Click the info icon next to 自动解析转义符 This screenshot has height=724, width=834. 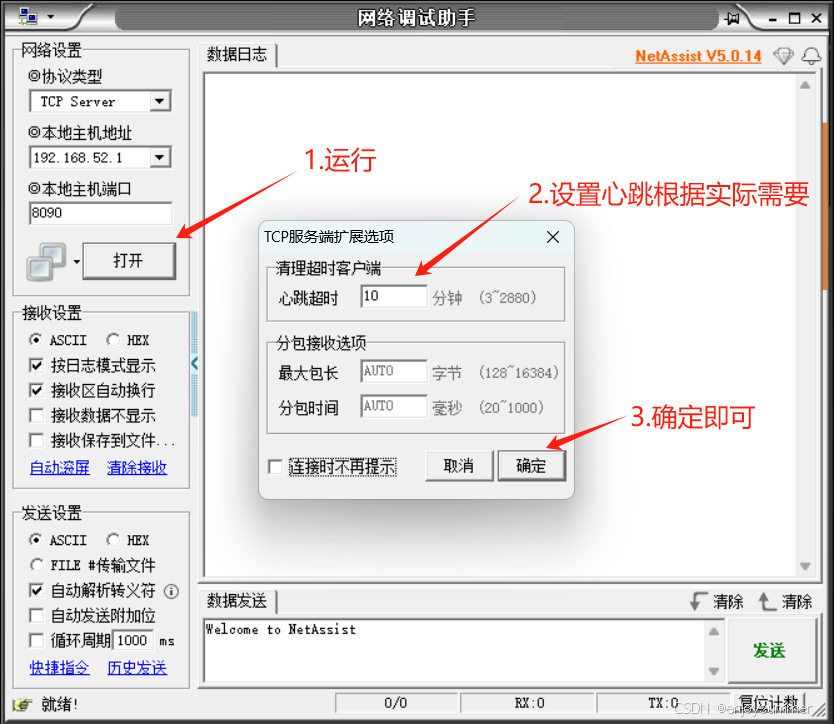[171, 591]
